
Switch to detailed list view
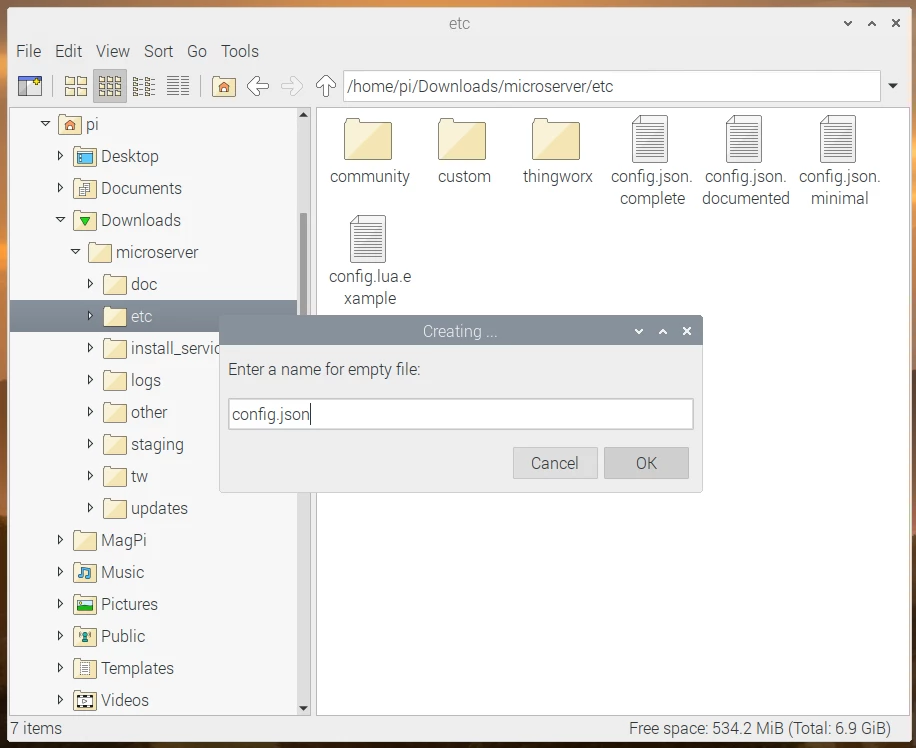(x=178, y=86)
